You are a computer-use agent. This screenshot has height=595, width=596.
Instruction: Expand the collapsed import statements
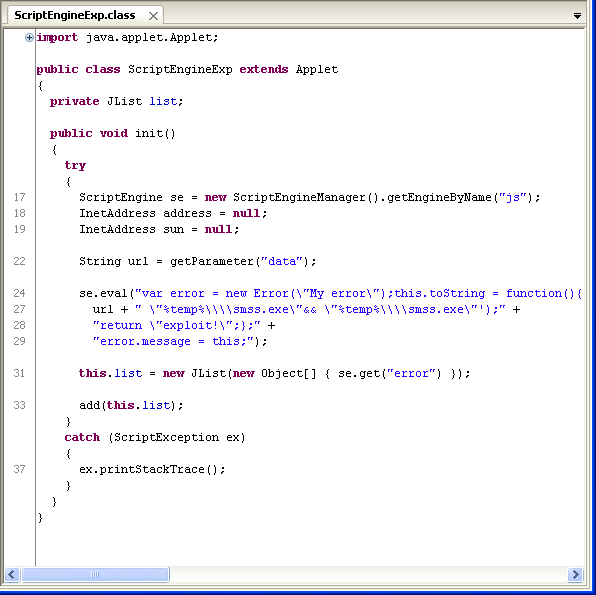tap(29, 37)
